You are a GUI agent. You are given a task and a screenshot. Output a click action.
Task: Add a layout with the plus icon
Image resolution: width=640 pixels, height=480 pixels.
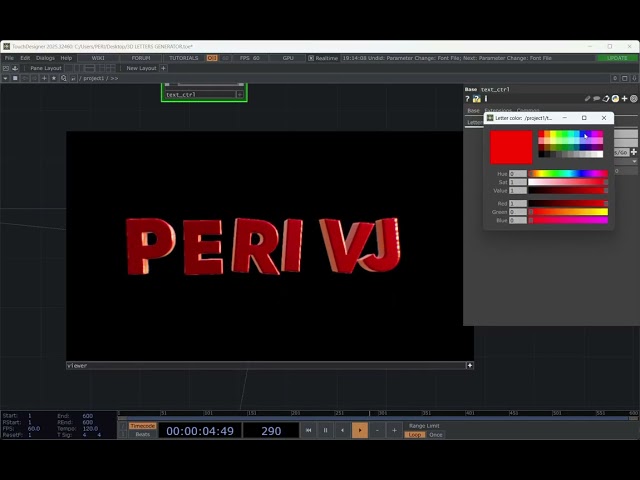click(x=163, y=68)
